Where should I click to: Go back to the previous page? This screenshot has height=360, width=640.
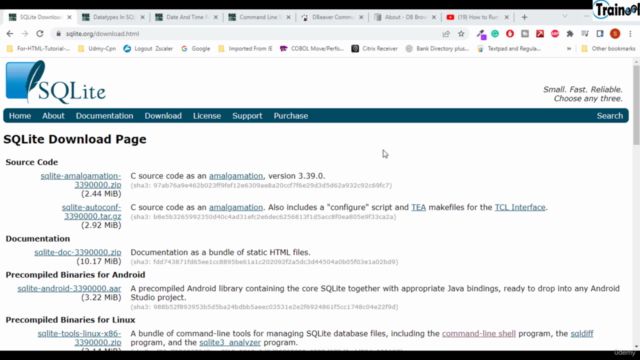(10, 34)
